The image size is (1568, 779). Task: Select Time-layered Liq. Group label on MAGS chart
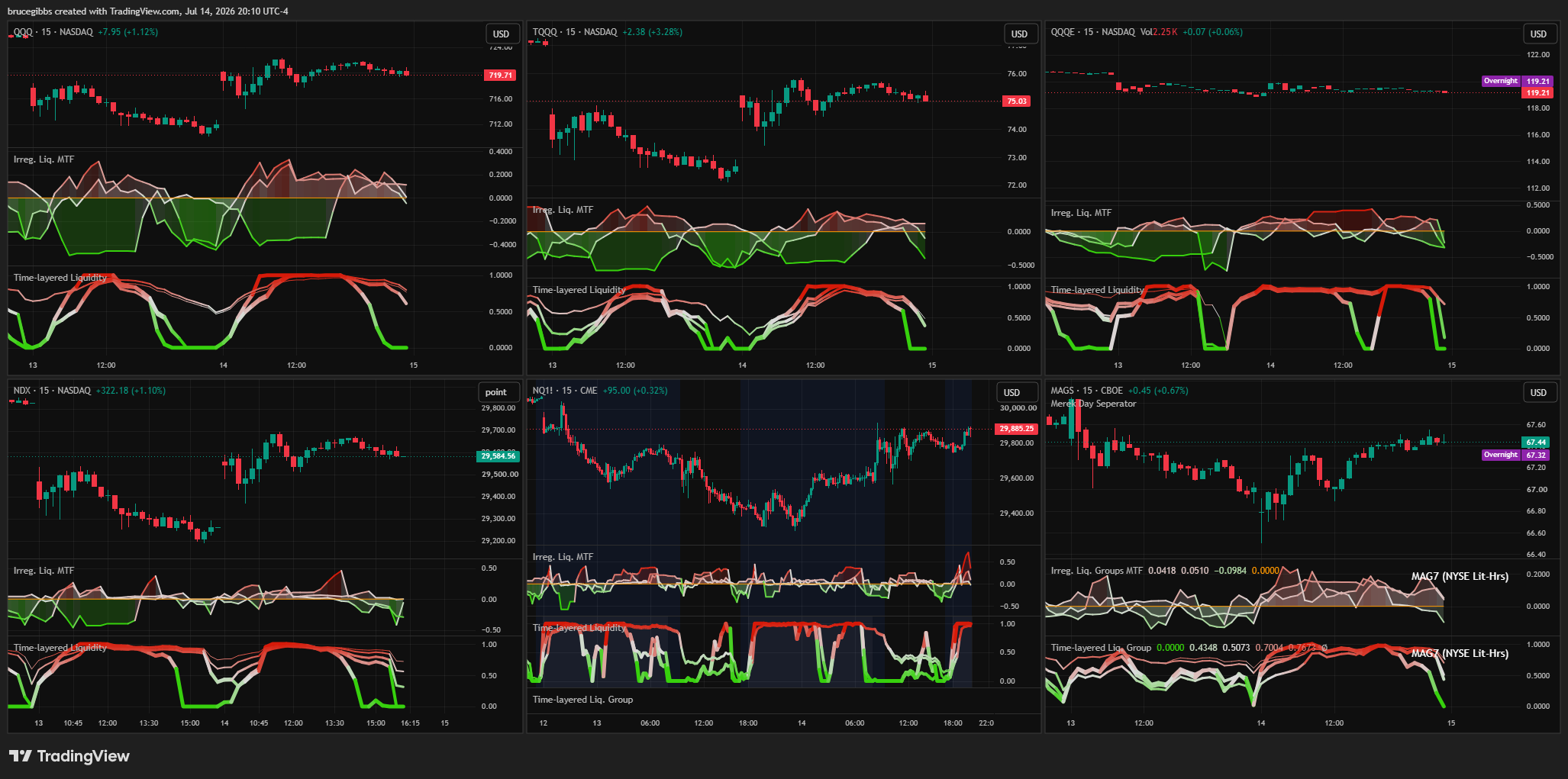(1101, 648)
